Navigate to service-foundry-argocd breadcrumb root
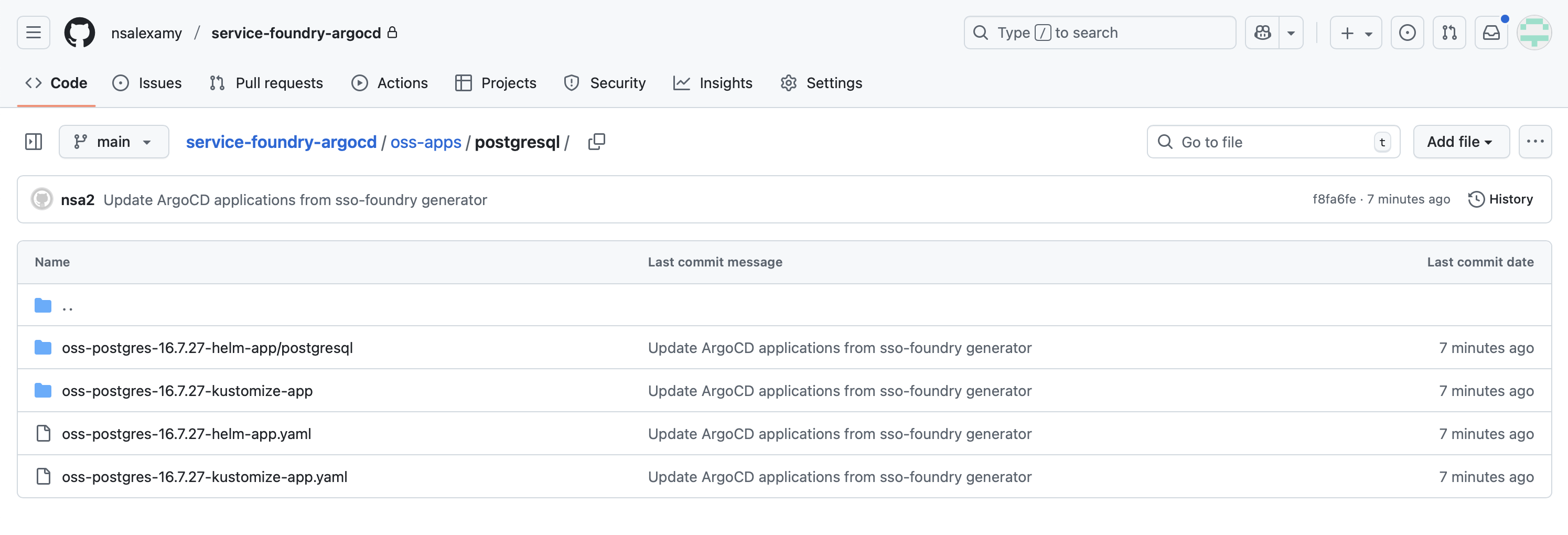 coord(281,142)
